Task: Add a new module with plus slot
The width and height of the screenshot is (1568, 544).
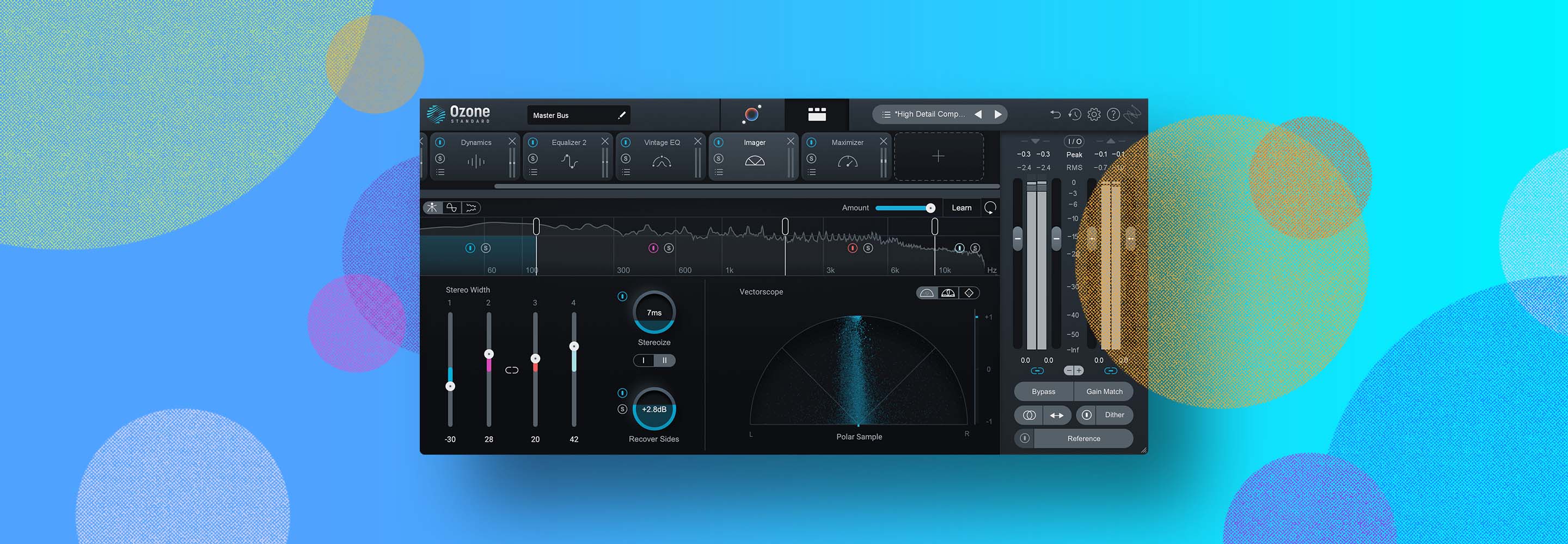Action: [939, 156]
